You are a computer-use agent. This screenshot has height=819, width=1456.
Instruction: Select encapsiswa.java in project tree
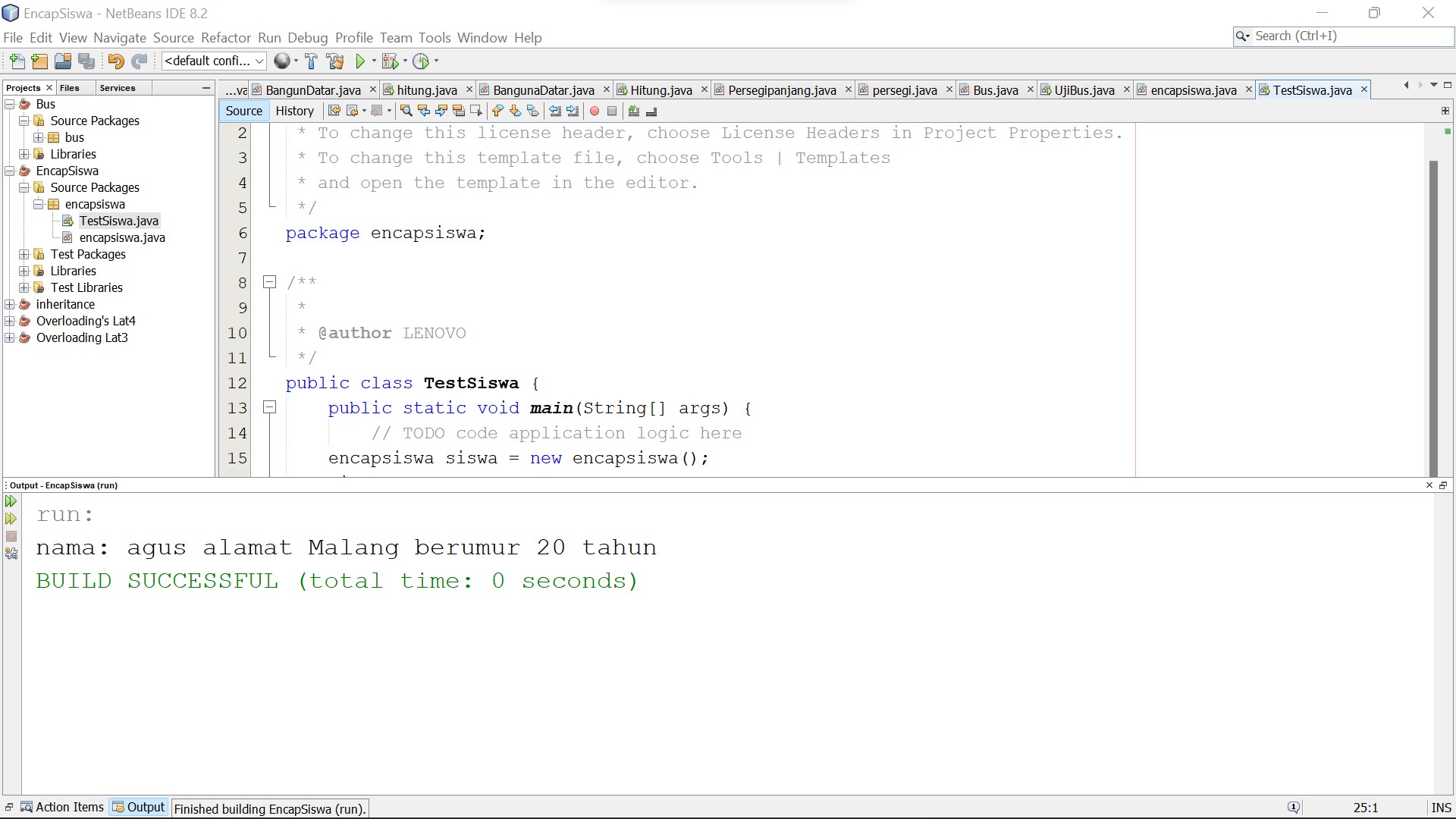(121, 238)
